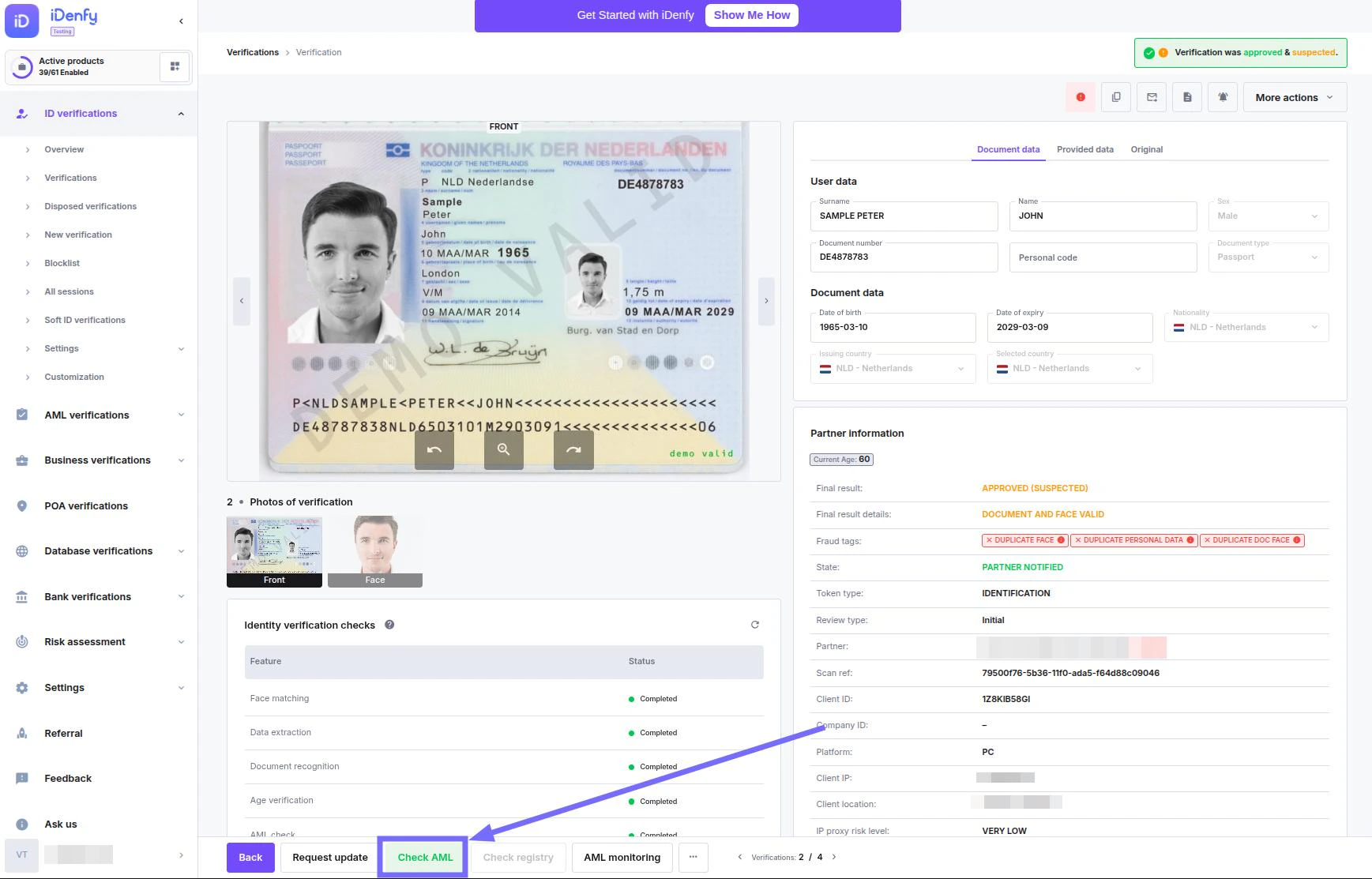This screenshot has height=879, width=1372.
Task: Expand Database verifications menu
Action: [99, 551]
